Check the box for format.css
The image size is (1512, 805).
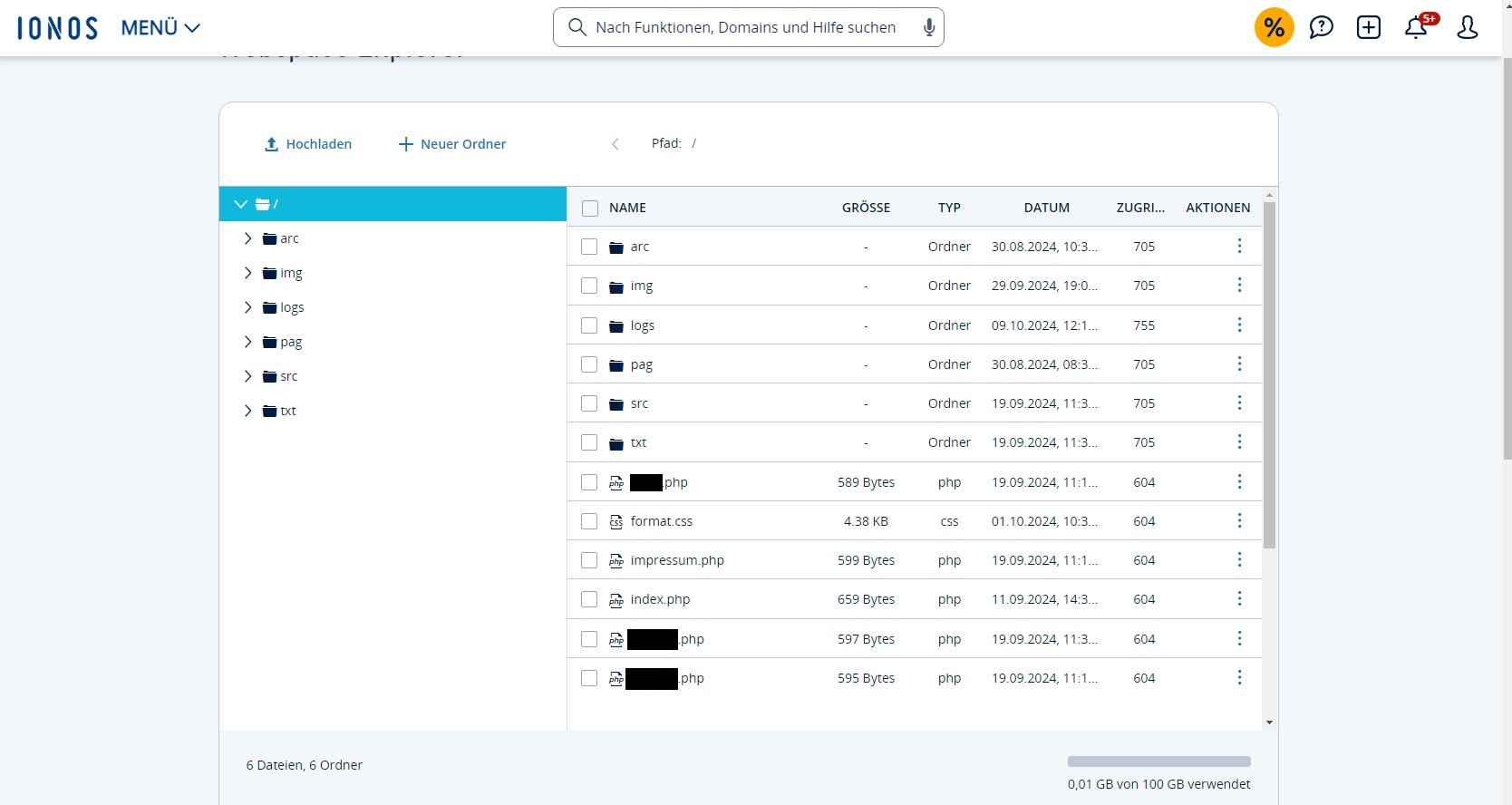click(x=589, y=521)
